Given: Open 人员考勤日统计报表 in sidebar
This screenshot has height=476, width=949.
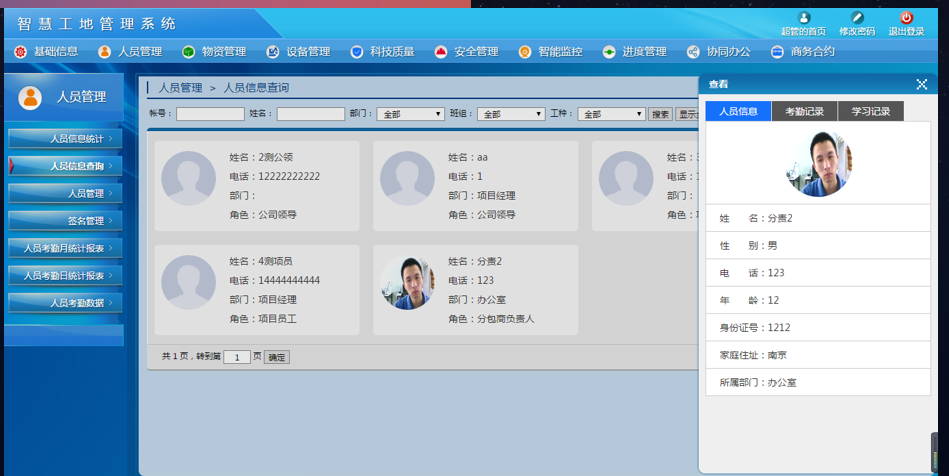Looking at the screenshot, I should (65, 275).
